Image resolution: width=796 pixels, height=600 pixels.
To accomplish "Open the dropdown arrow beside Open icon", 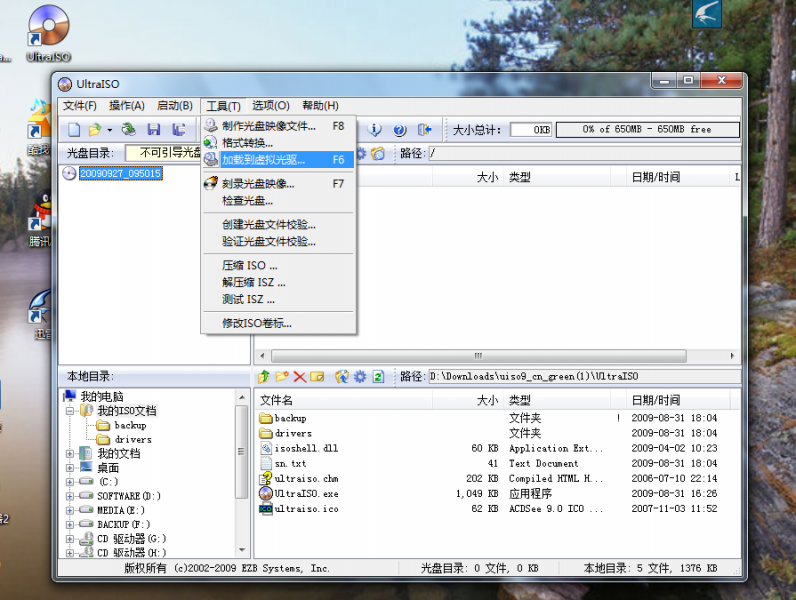I will point(110,130).
